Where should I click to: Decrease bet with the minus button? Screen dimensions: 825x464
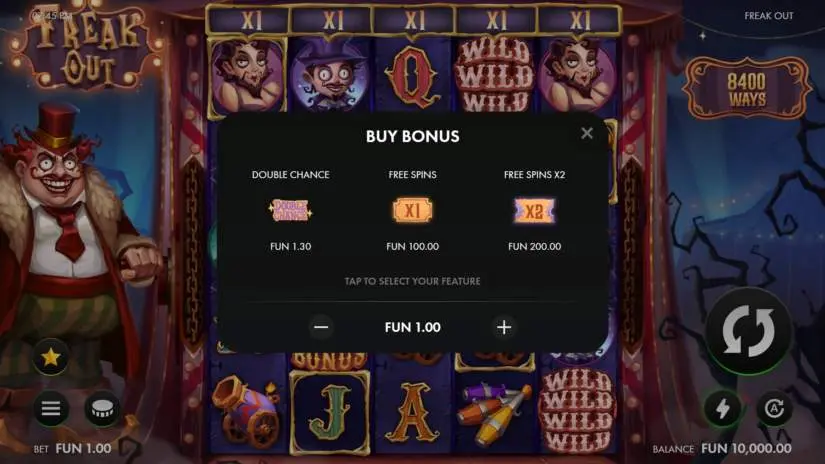click(x=321, y=327)
